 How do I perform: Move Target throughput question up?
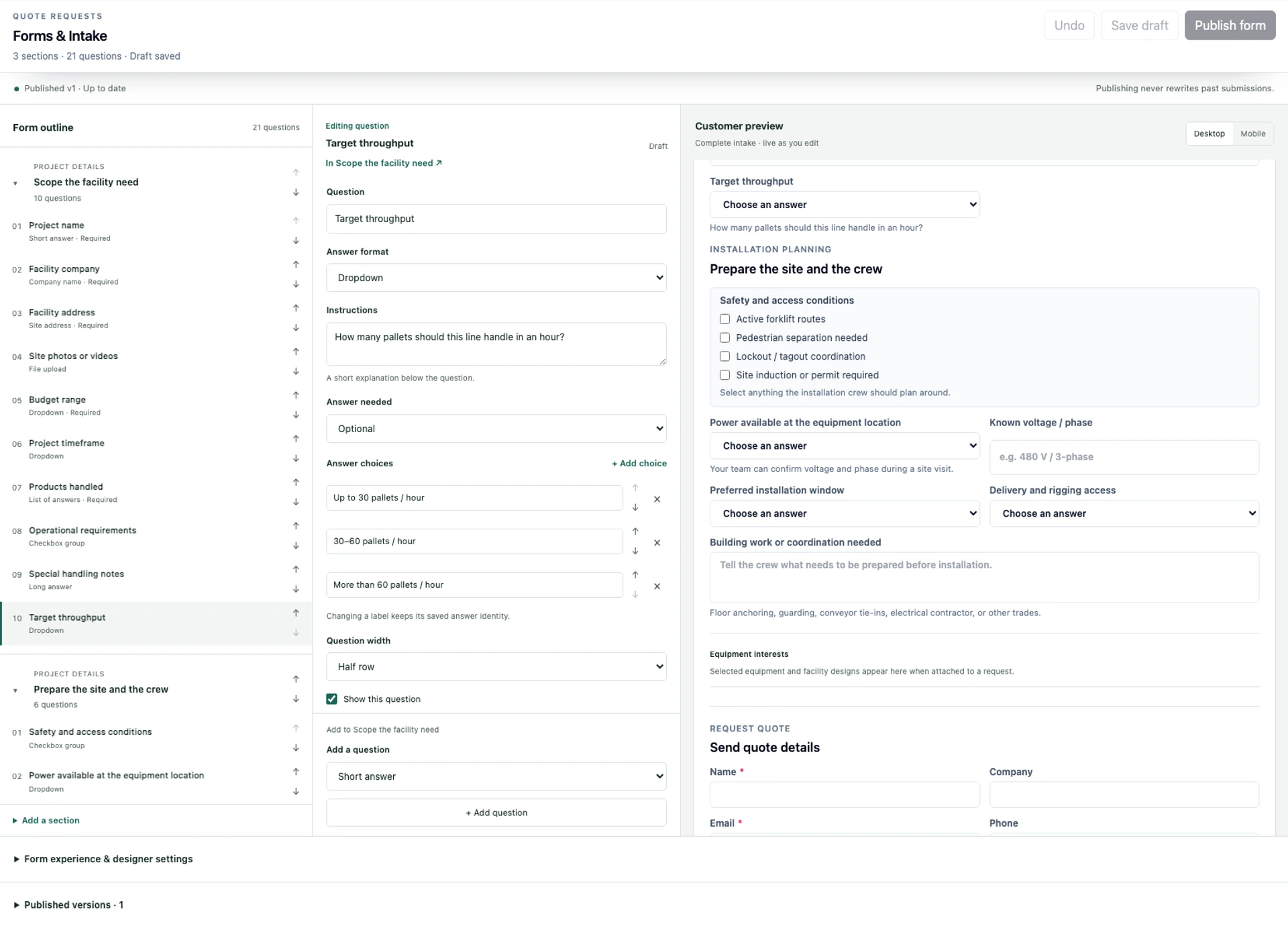[x=296, y=613]
